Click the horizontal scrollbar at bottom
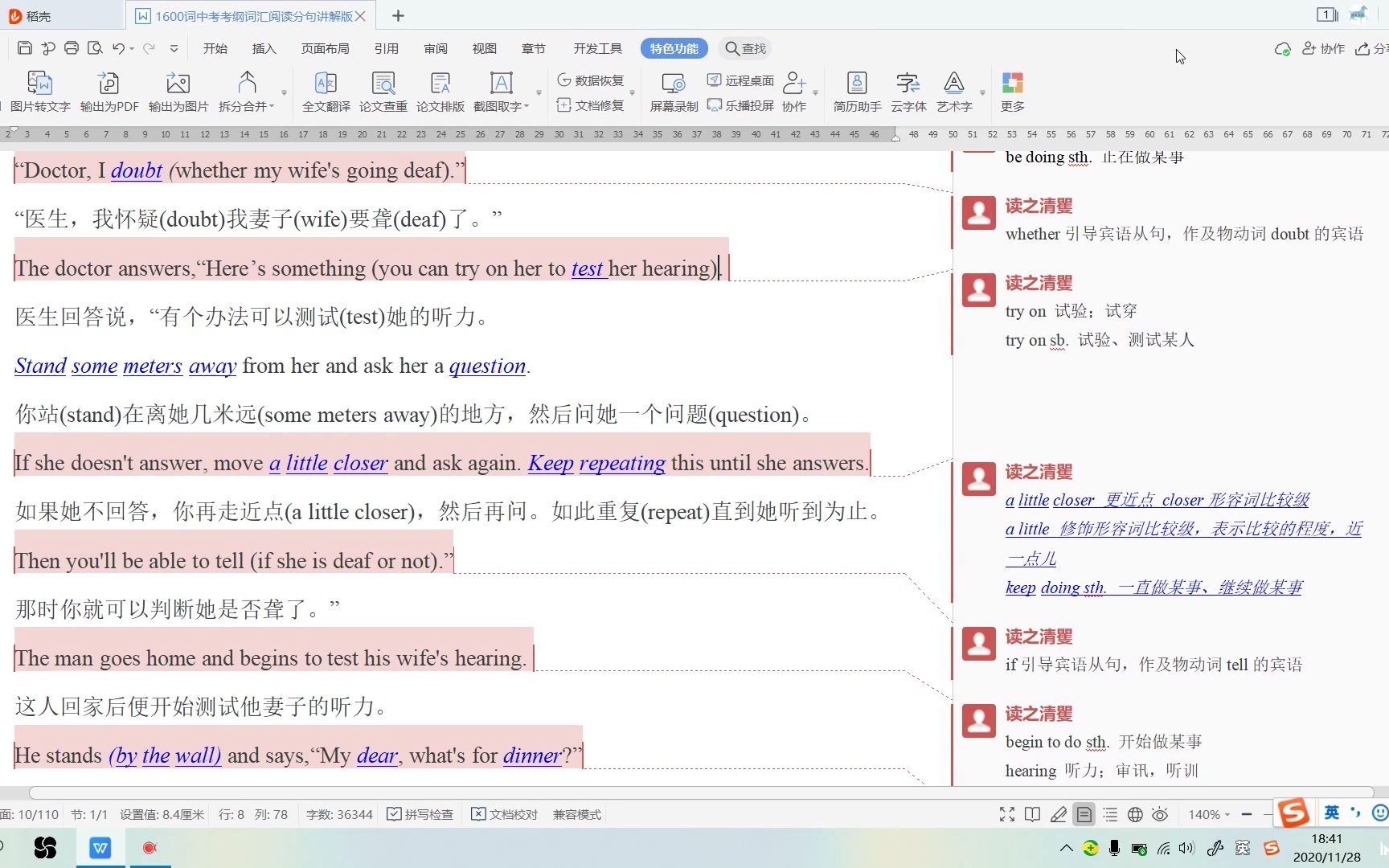 (x=701, y=792)
